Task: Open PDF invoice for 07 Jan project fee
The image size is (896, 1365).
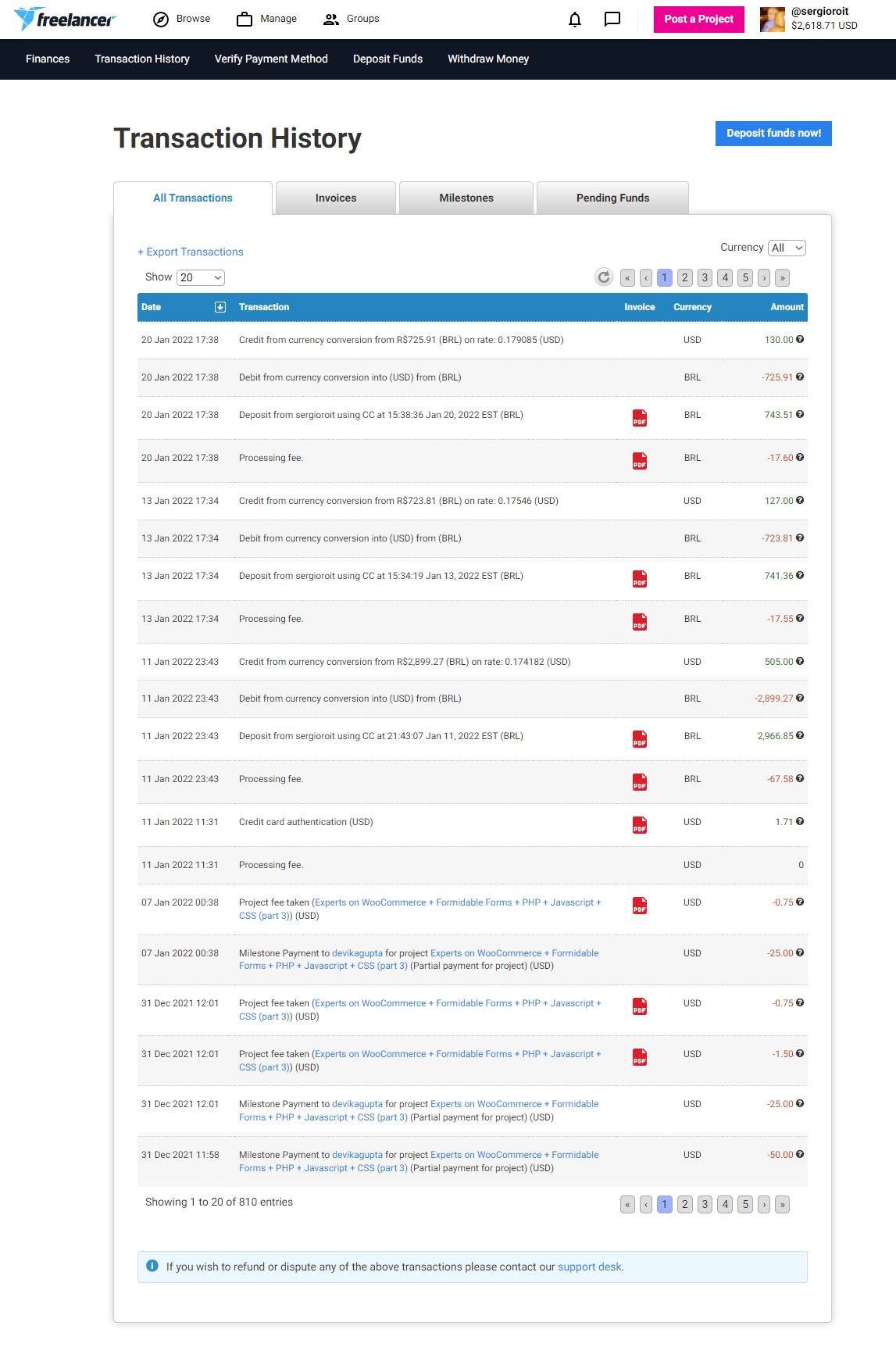Action: pyautogui.click(x=640, y=906)
